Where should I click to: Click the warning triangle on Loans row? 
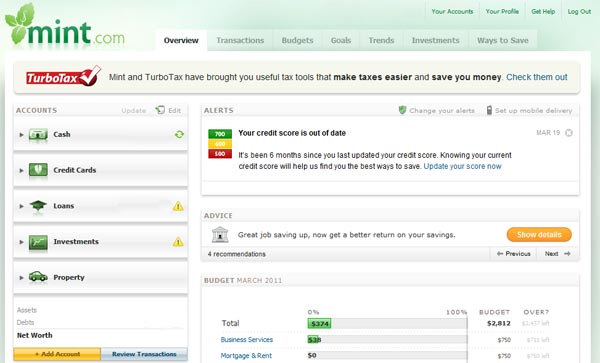(178, 206)
